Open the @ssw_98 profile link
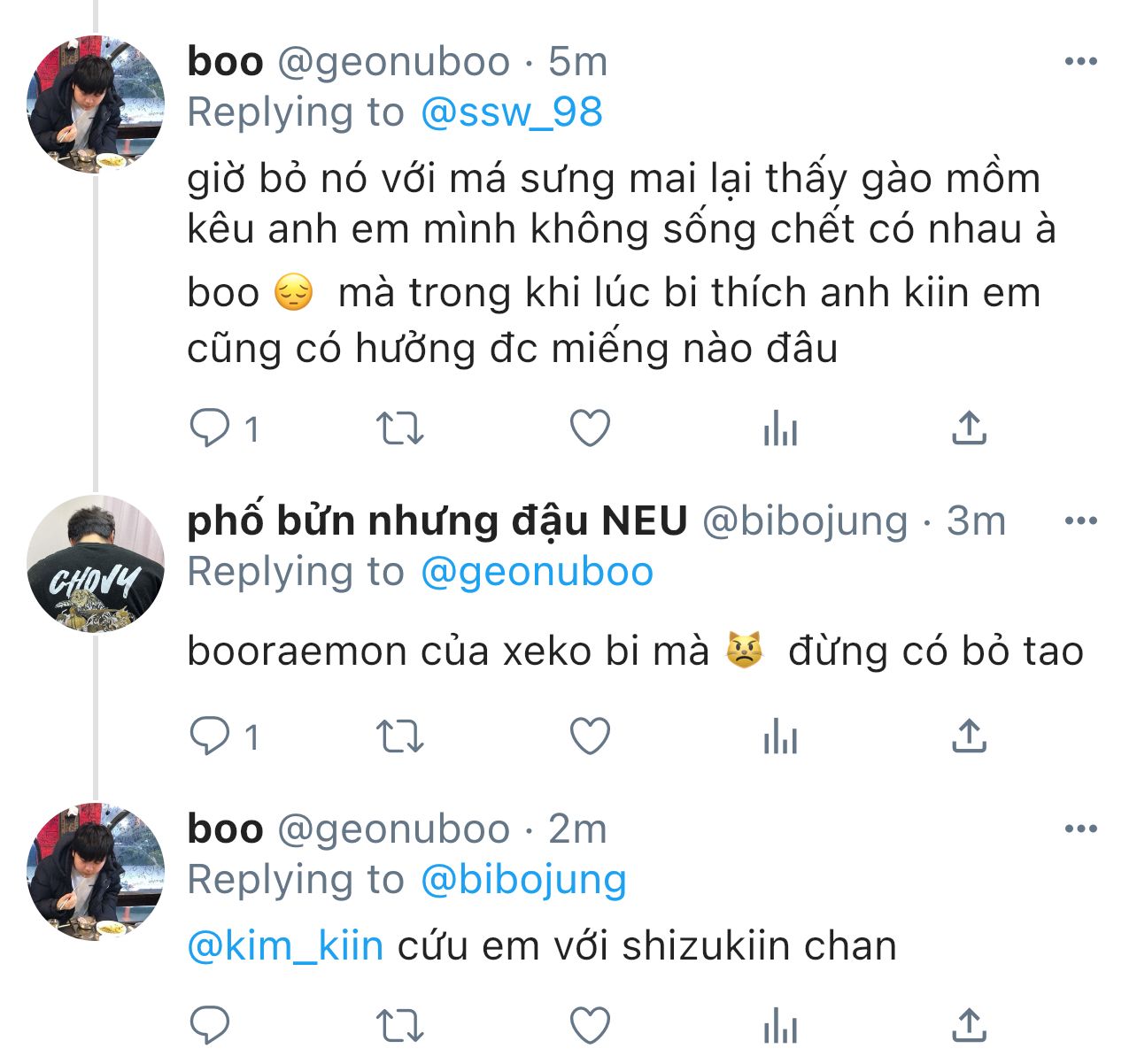This screenshot has width=1137, height=1064. click(512, 112)
